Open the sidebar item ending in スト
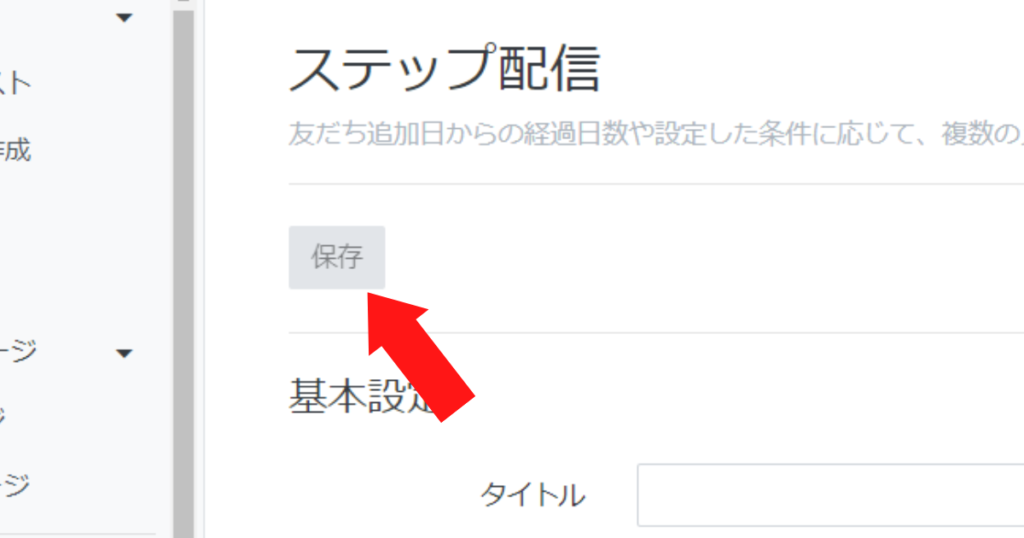This screenshot has width=1024, height=538. (x=14, y=83)
